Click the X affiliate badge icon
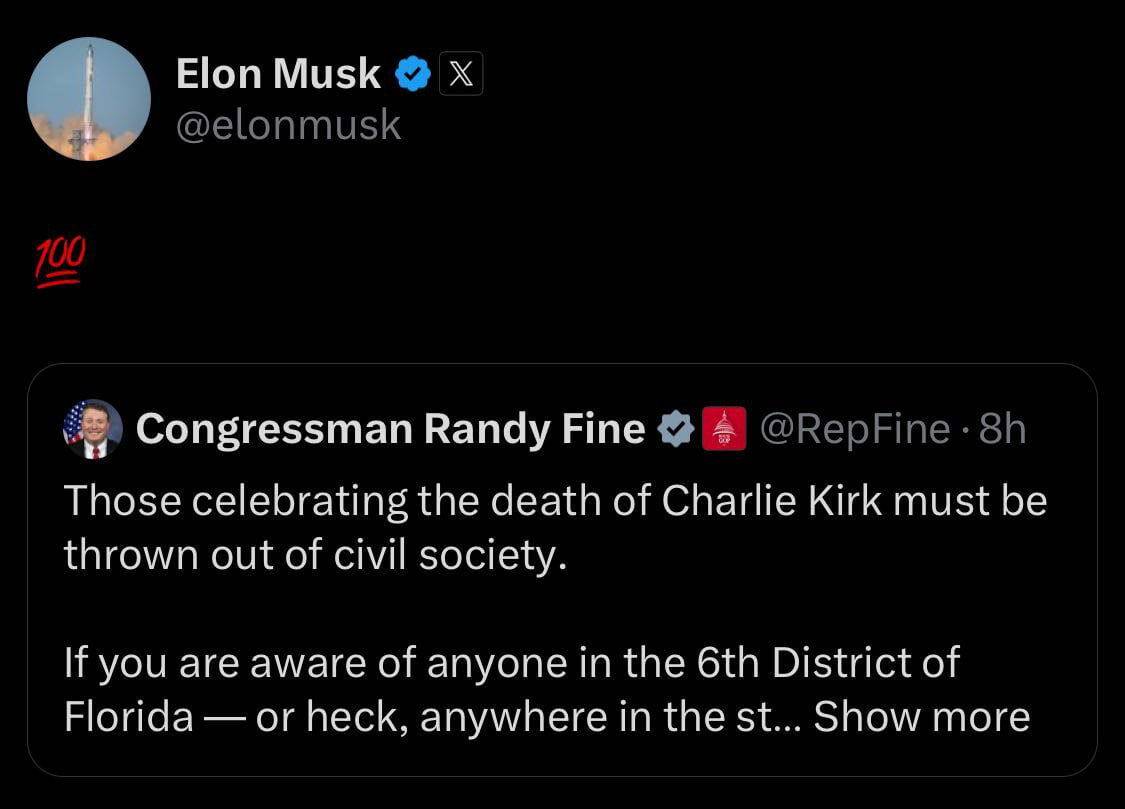1125x809 pixels. tap(461, 74)
